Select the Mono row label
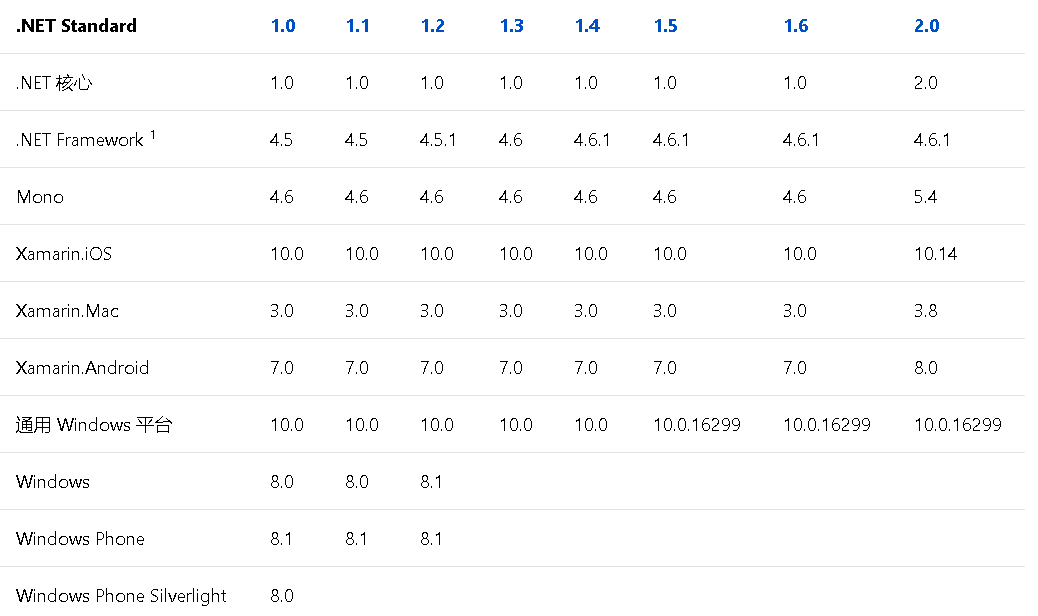The height and width of the screenshot is (616, 1038). click(x=40, y=197)
